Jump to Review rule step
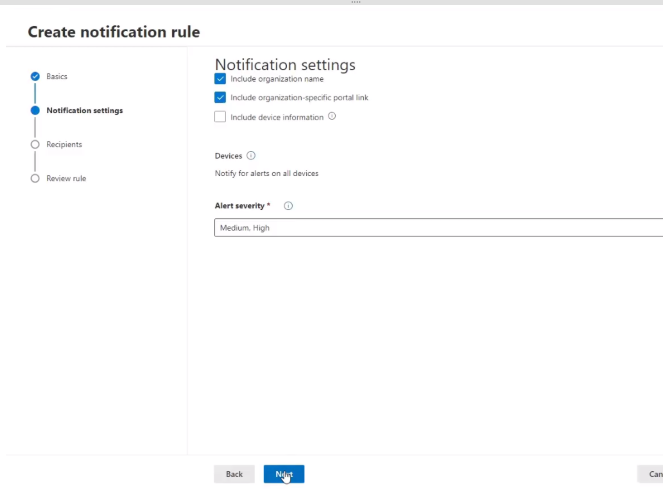 (66, 179)
